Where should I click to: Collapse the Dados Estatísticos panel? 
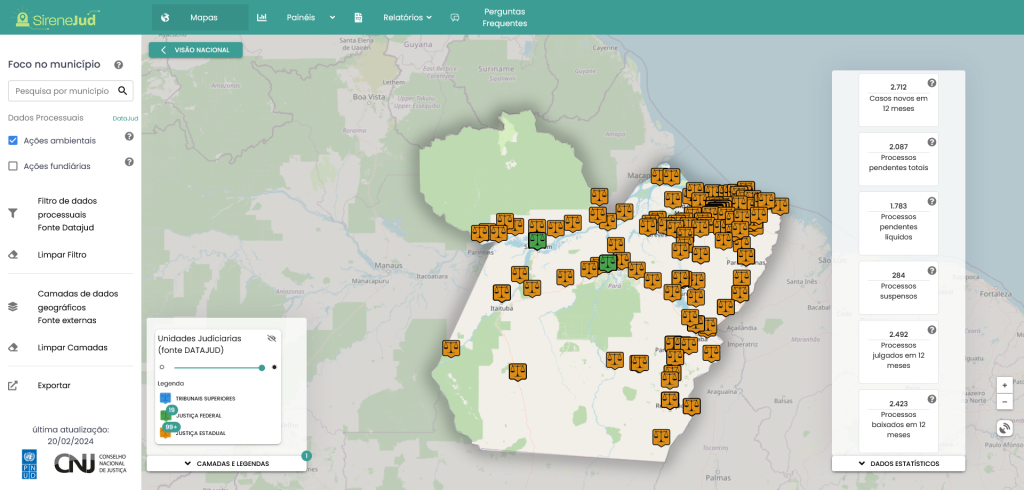click(x=898, y=463)
